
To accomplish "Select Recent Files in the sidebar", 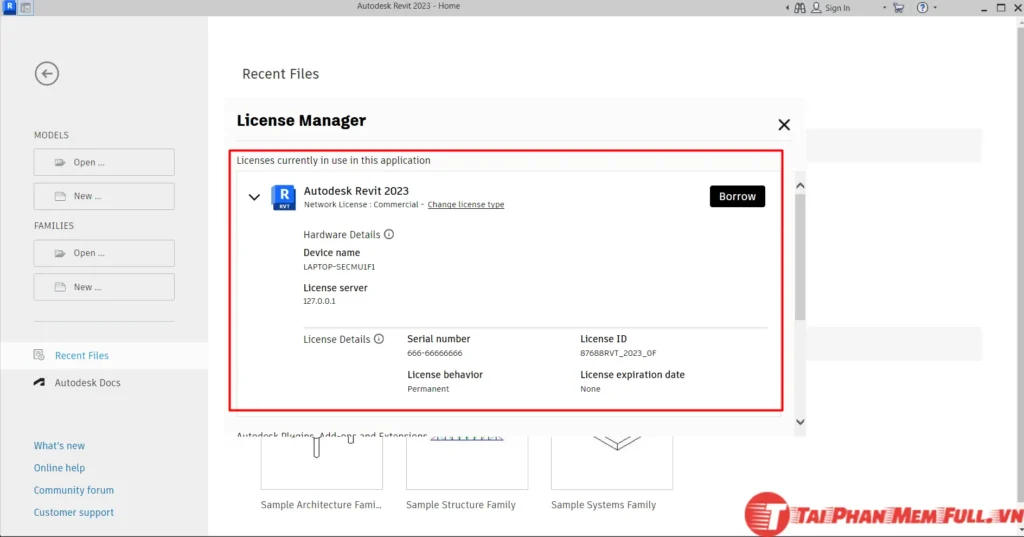I will pyautogui.click(x=81, y=355).
